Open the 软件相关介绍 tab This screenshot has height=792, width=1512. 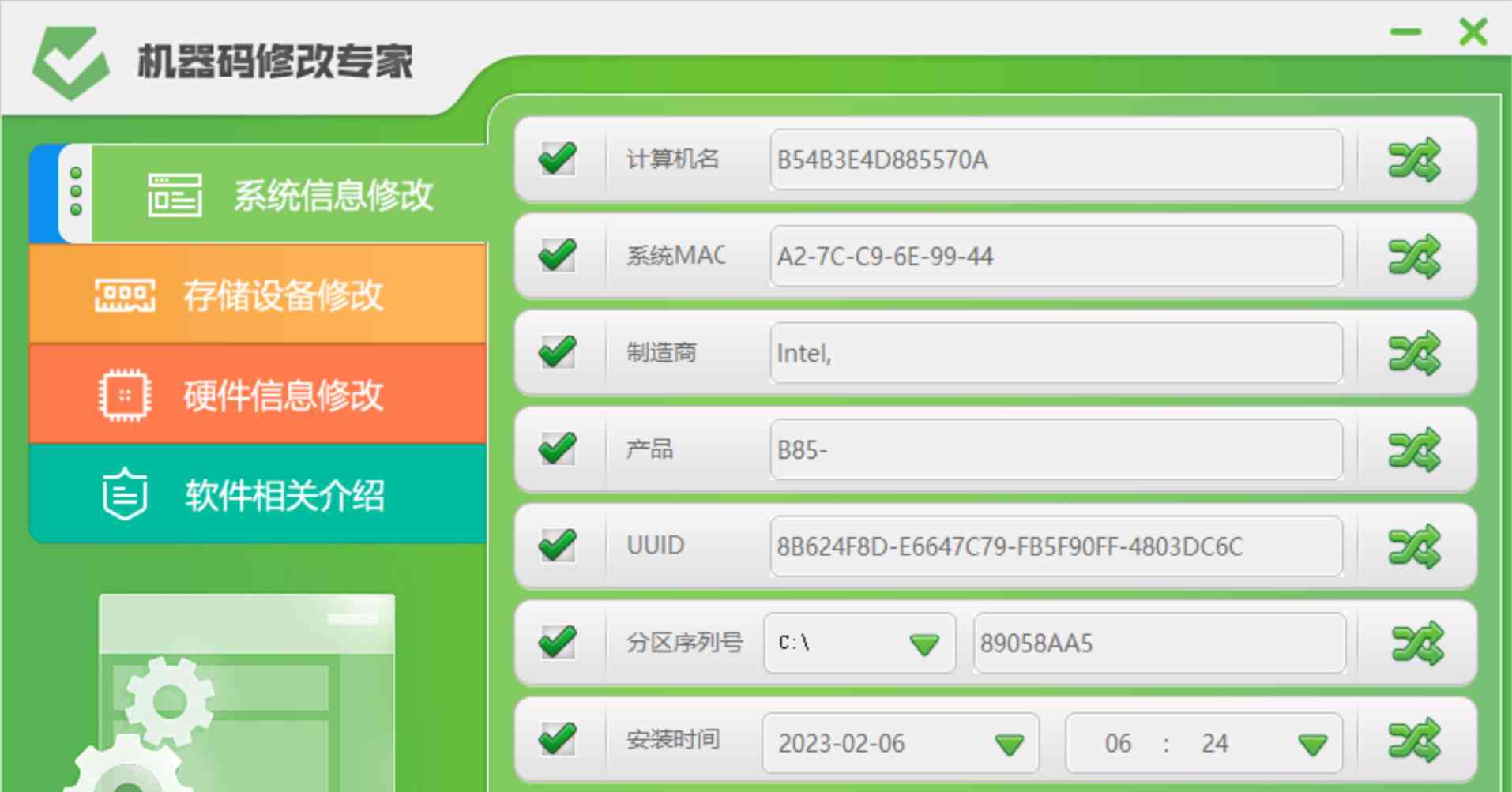[258, 494]
